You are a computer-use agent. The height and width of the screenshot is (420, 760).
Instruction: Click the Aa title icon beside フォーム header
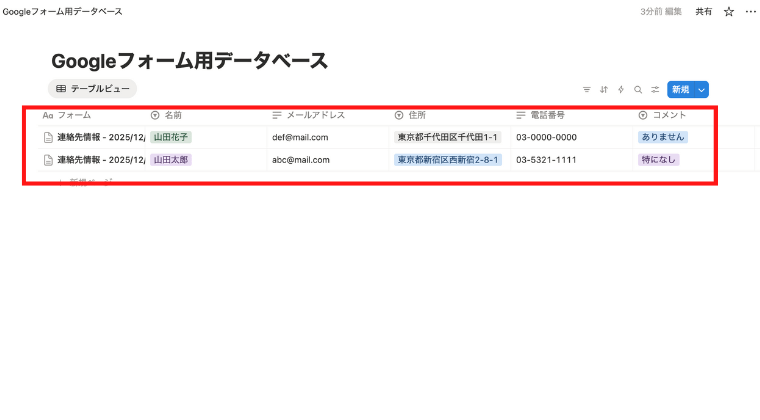48,115
